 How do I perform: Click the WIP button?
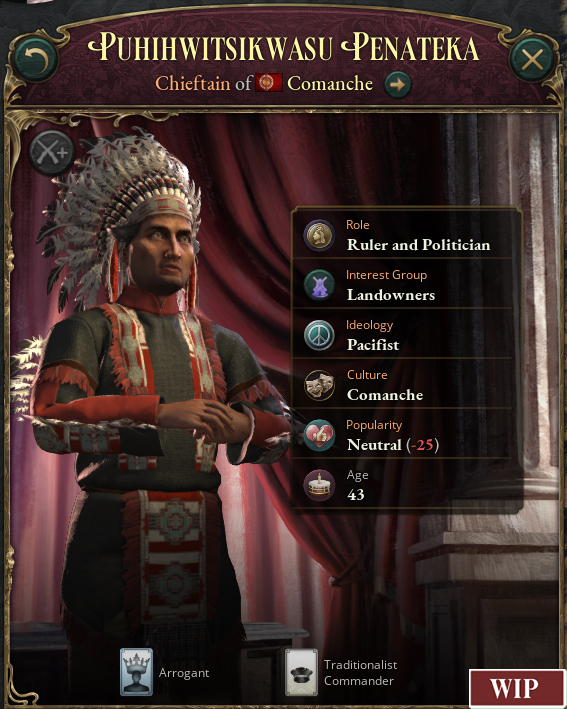[515, 688]
